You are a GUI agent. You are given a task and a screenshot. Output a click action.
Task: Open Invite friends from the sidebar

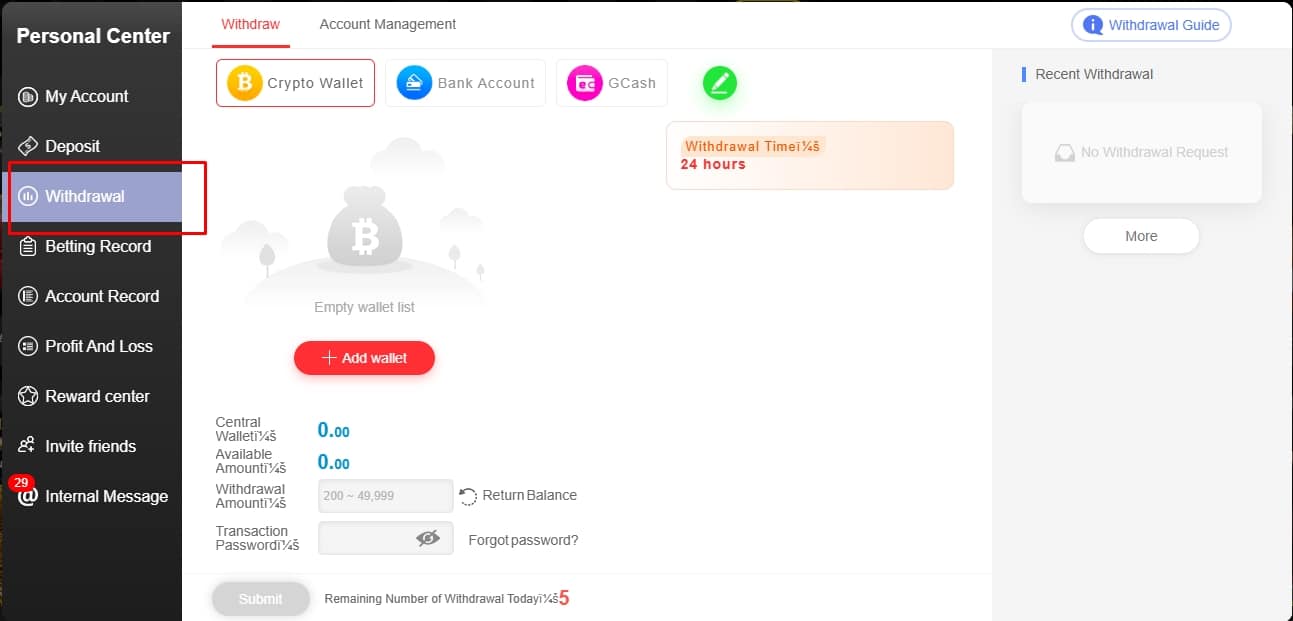[x=91, y=446]
